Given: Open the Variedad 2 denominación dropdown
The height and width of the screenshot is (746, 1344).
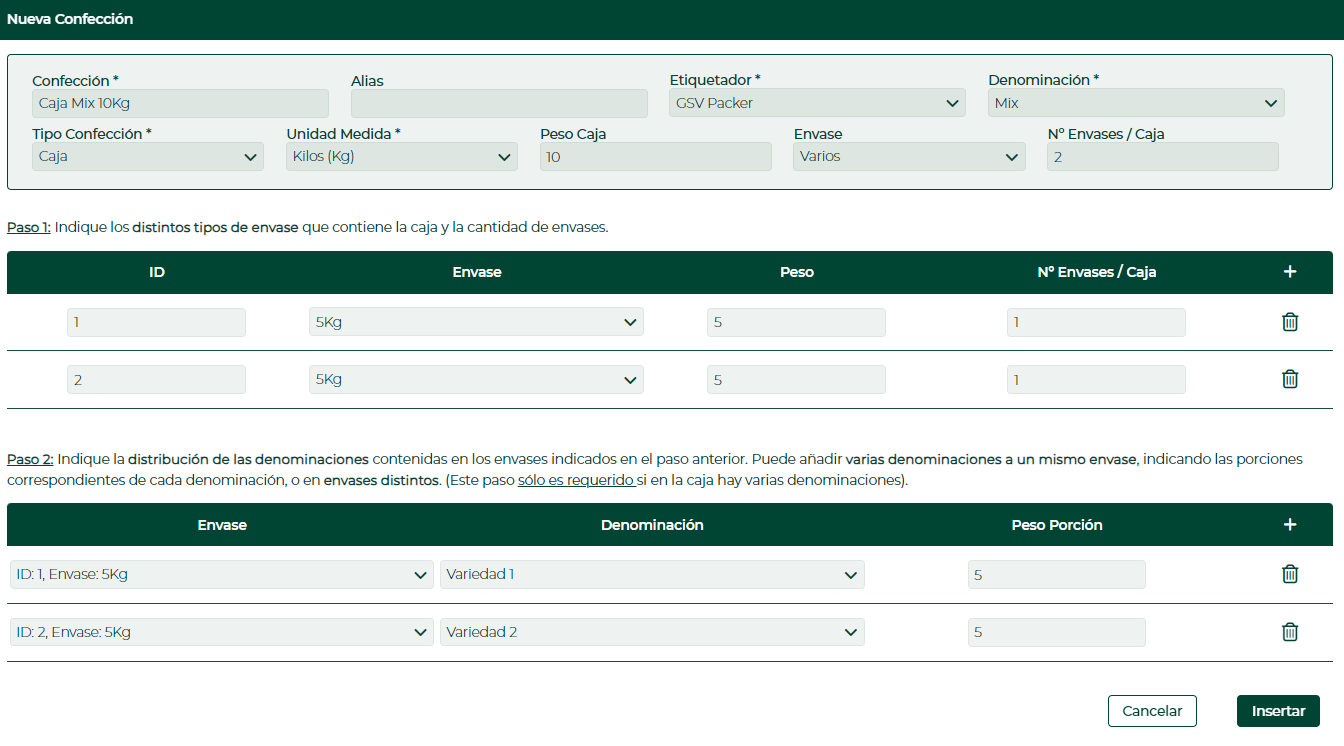Looking at the screenshot, I should 652,632.
